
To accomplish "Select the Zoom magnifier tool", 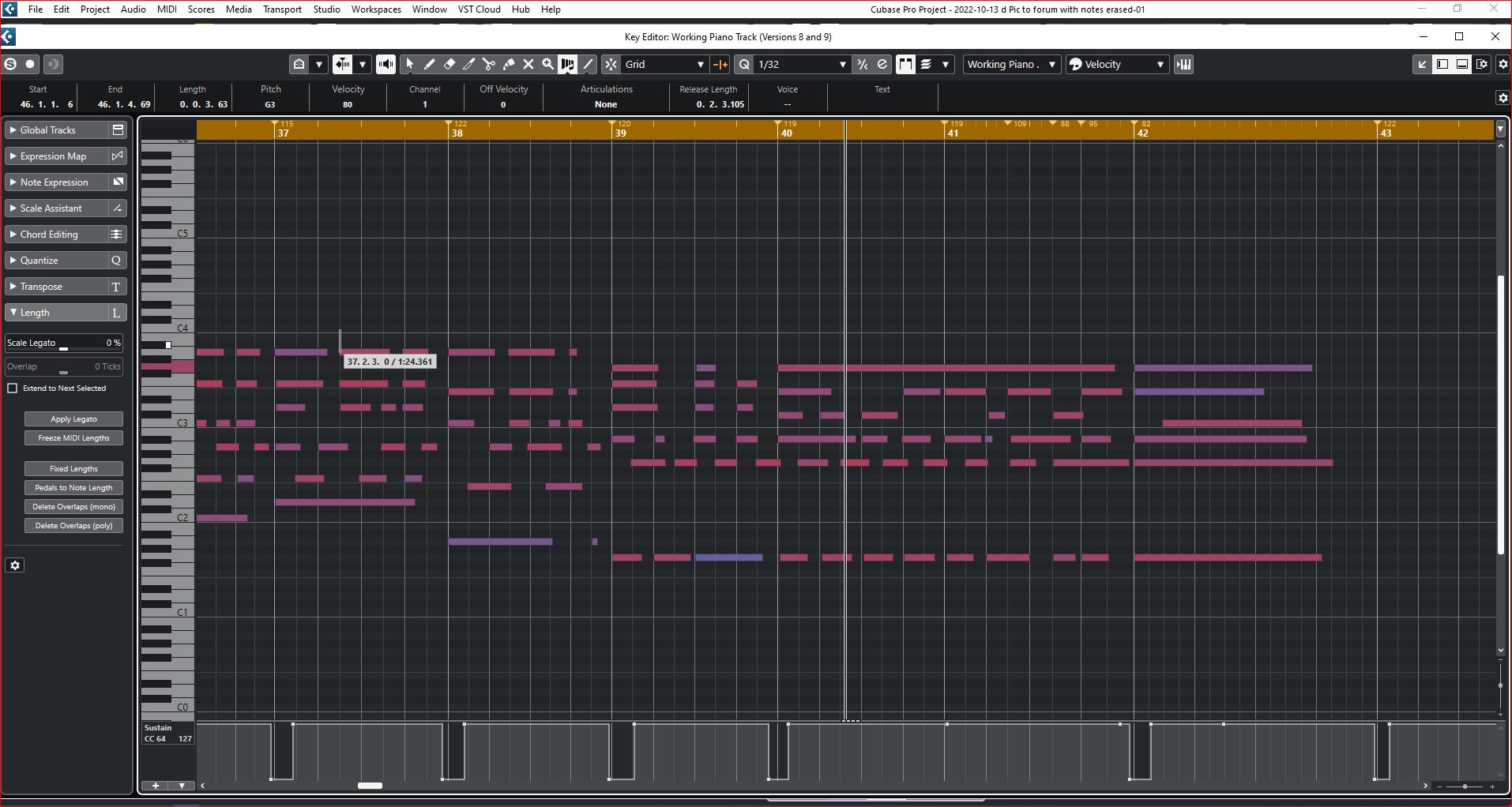I will [547, 64].
